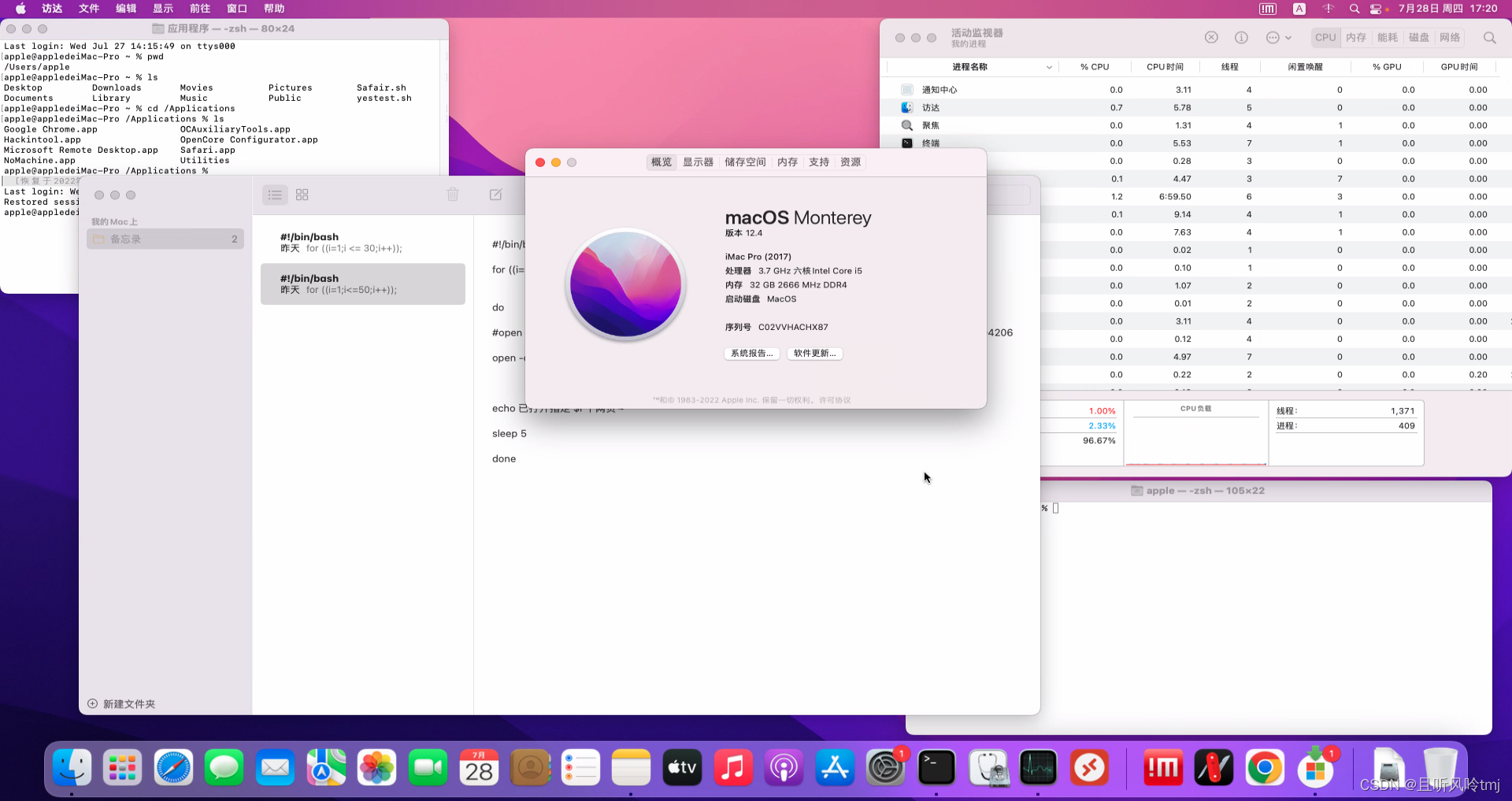Switch Notes to list view
The image size is (1512, 801).
click(x=275, y=195)
